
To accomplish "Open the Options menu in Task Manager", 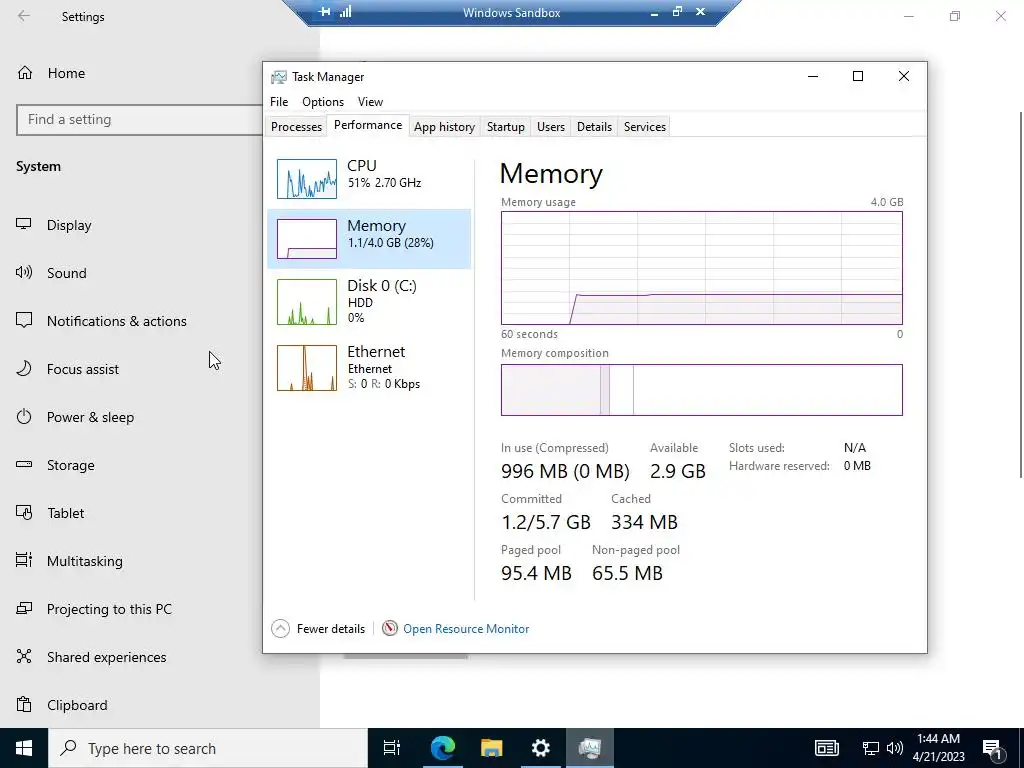I will tap(323, 102).
